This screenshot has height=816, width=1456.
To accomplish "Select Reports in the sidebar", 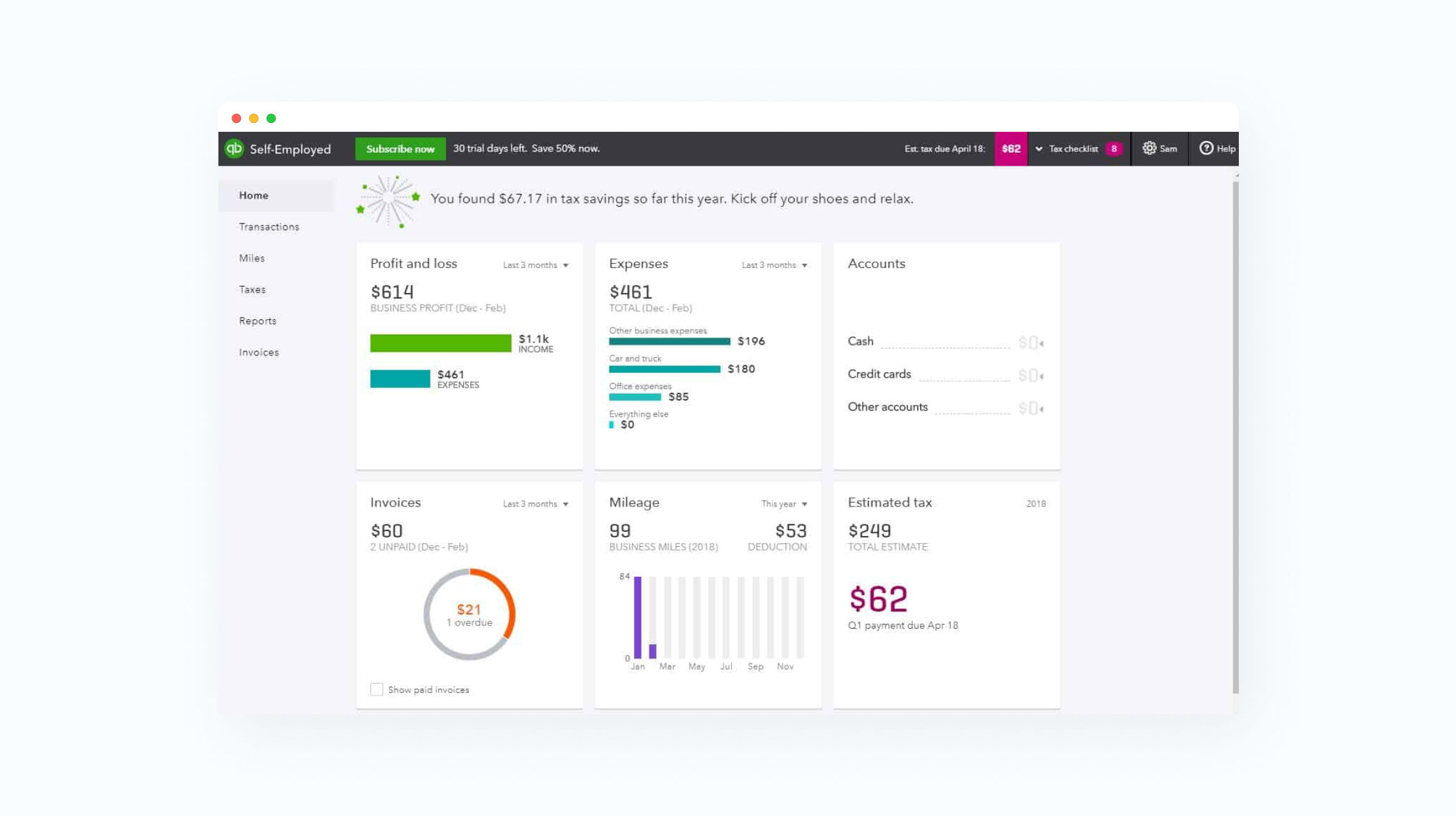I will pos(257,321).
